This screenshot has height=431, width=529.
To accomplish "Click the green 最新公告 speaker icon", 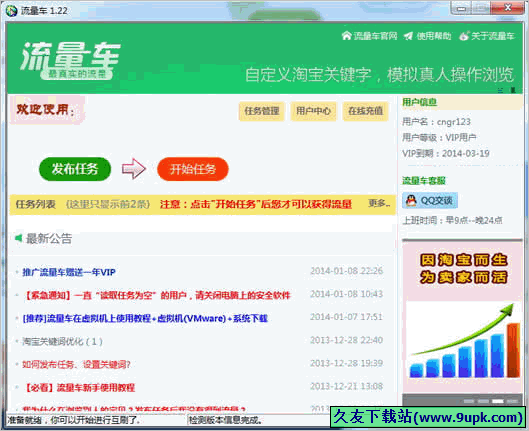I will [x=19, y=238].
